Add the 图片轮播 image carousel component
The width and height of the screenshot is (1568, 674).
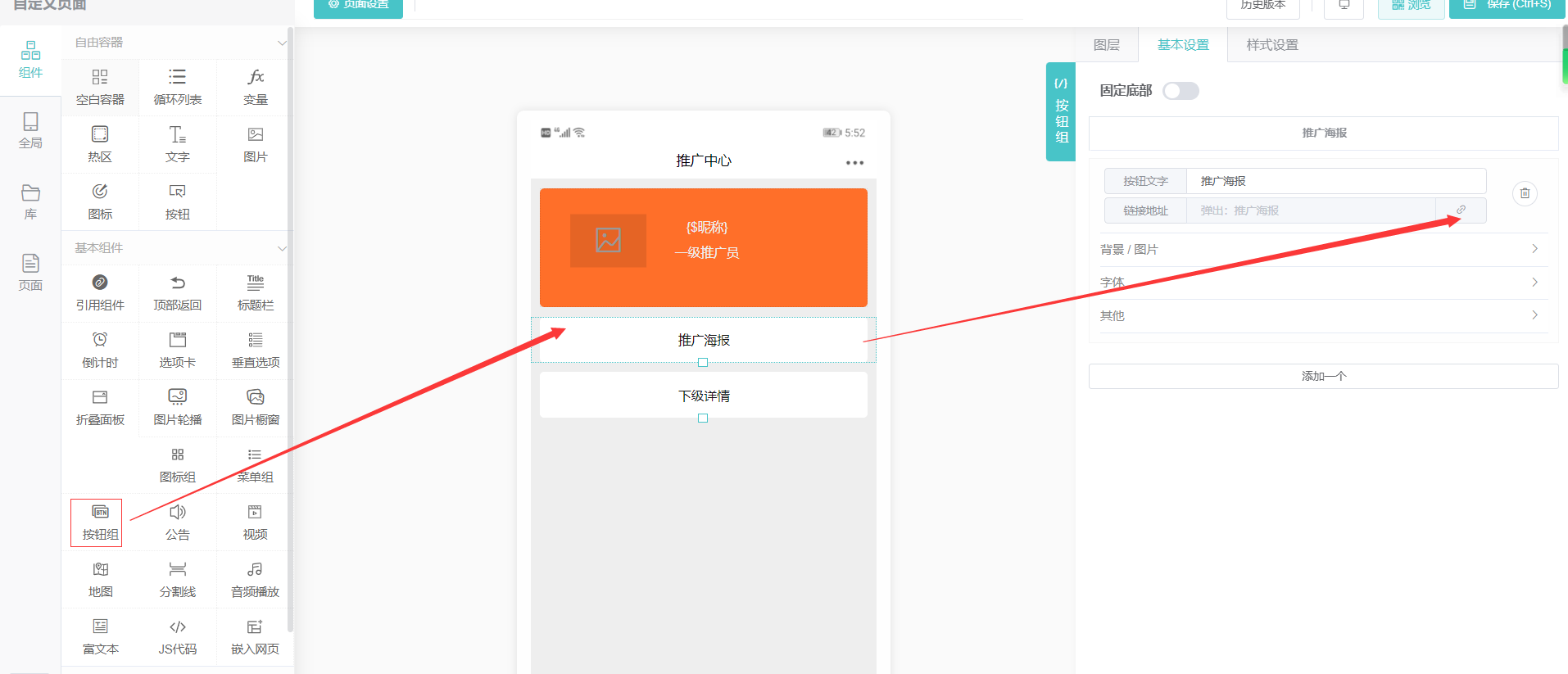click(x=178, y=407)
